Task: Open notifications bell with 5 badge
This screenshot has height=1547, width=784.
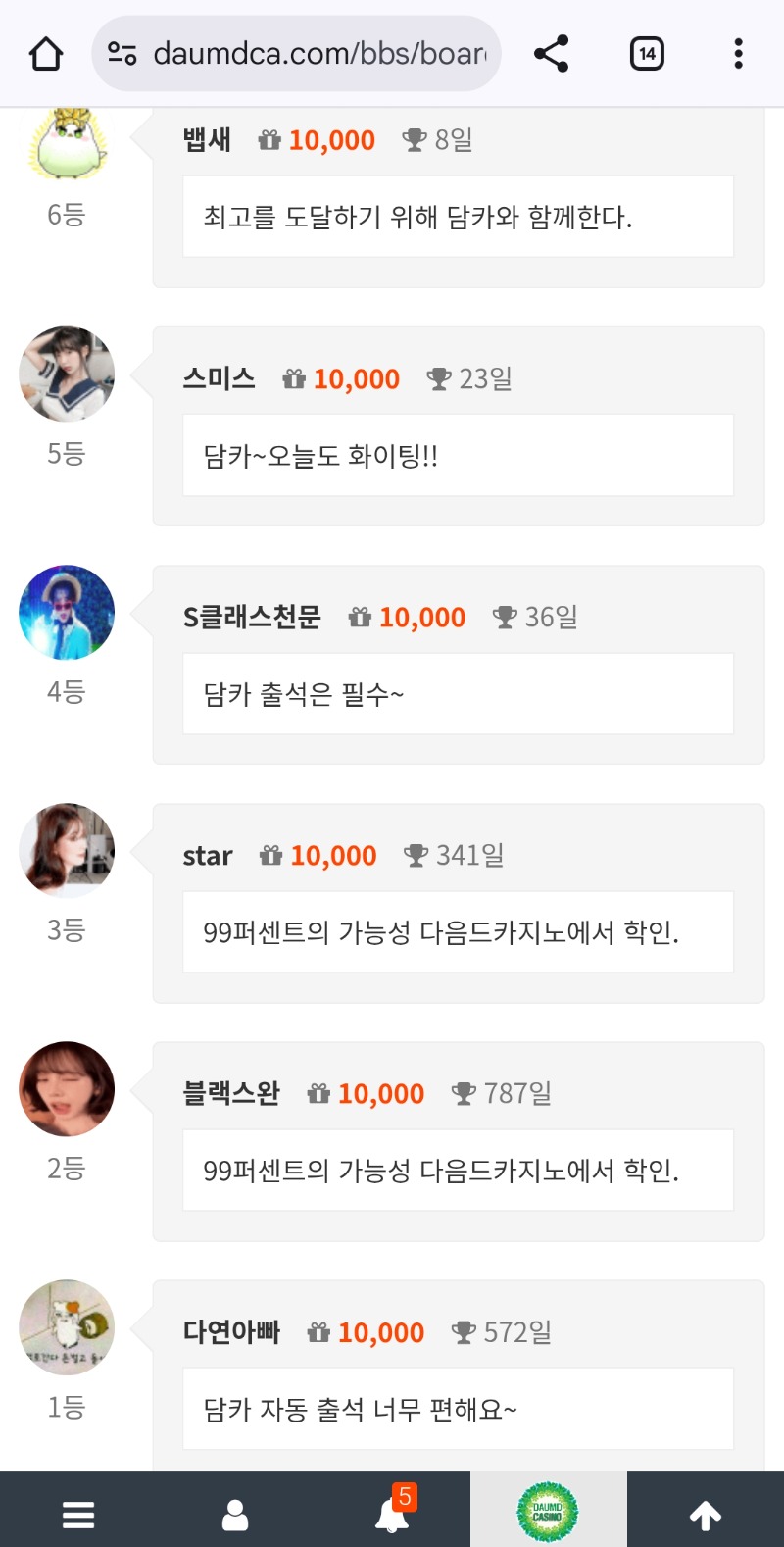Action: 392,1515
